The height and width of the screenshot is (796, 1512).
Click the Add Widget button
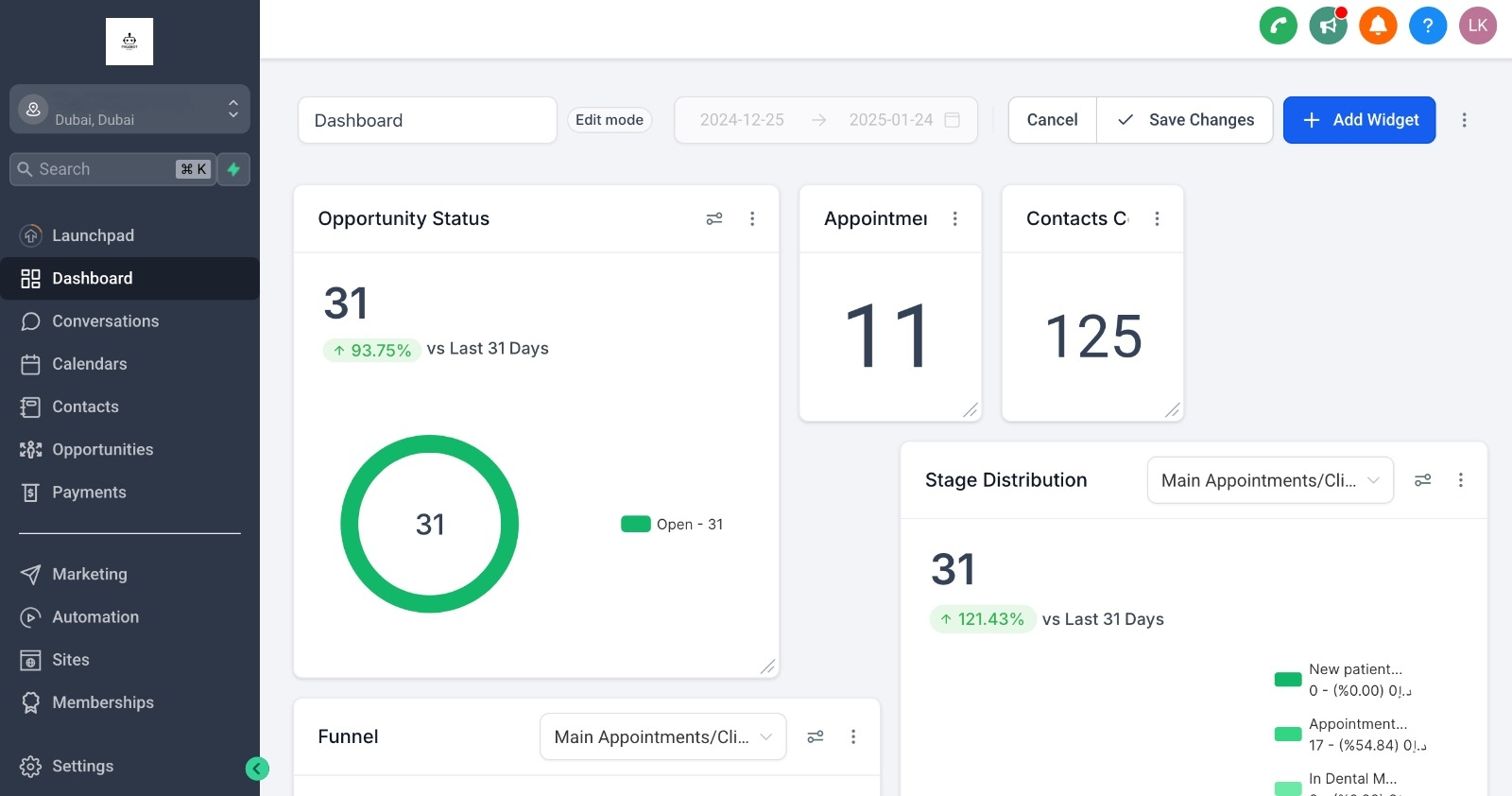[x=1359, y=120]
